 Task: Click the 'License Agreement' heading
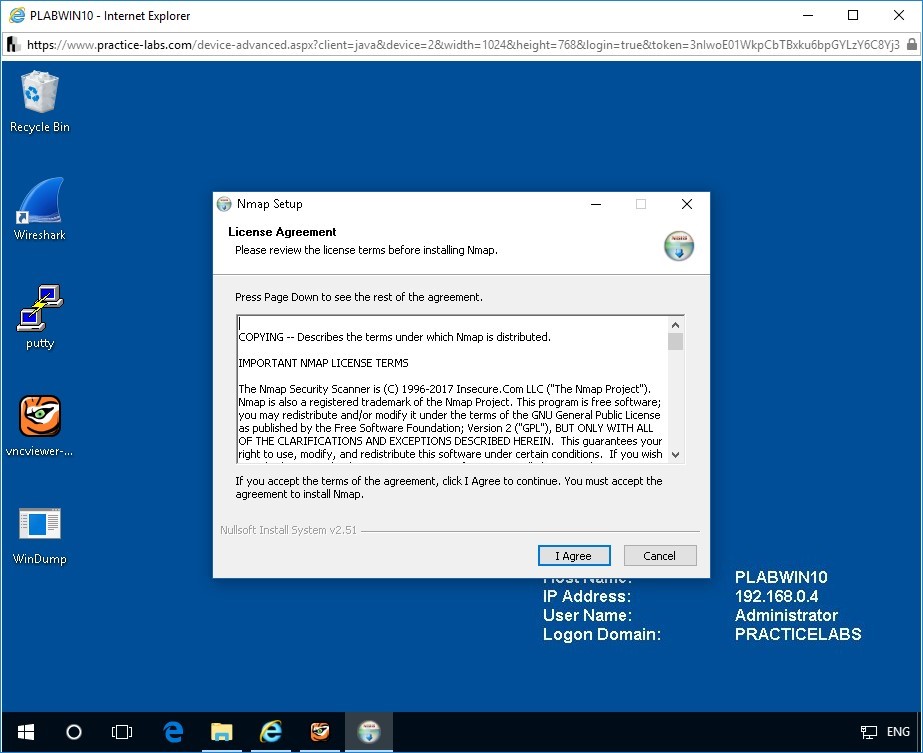282,232
